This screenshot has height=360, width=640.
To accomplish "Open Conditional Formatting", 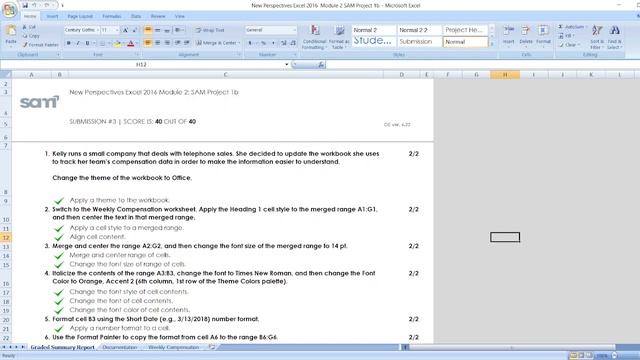I will tap(314, 37).
